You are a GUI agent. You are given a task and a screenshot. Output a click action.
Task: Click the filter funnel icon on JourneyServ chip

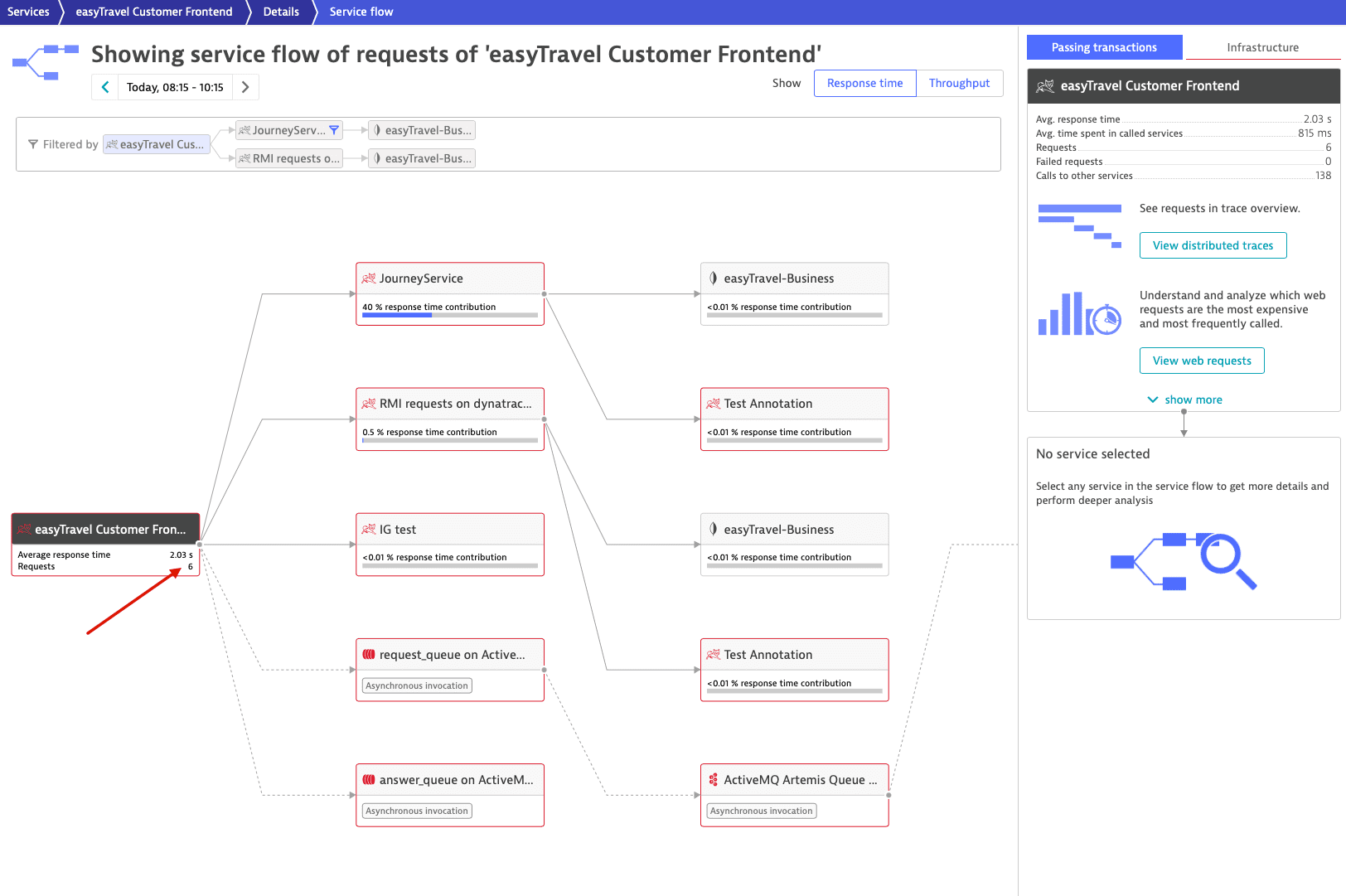tap(334, 130)
